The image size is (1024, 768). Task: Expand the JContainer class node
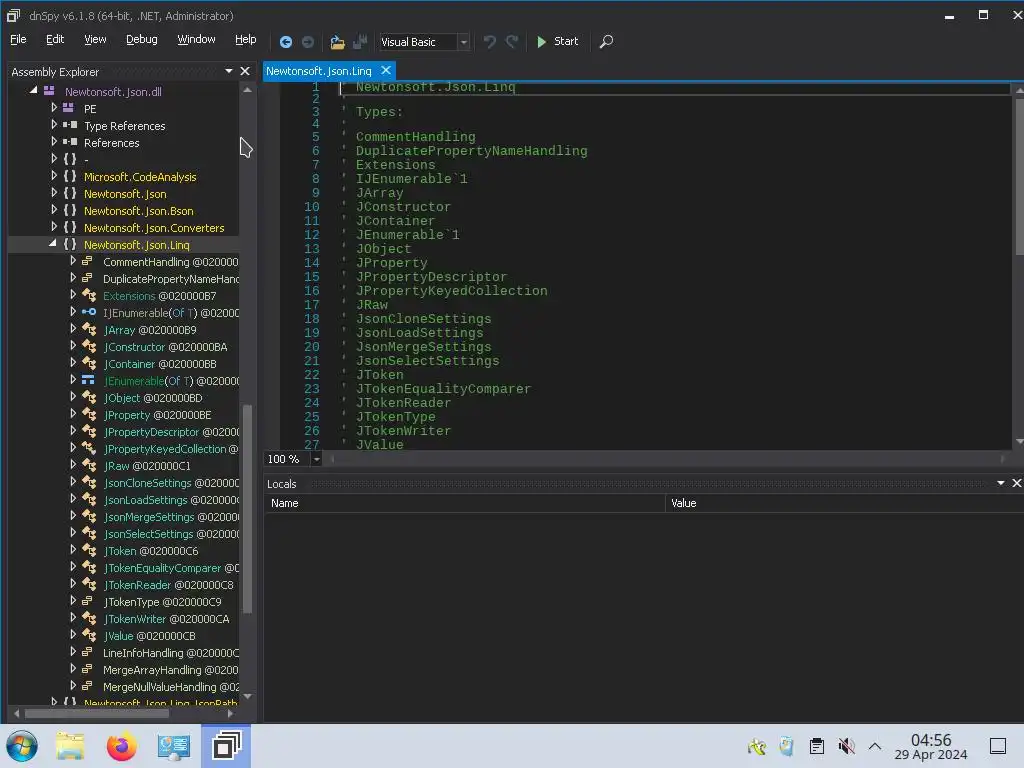[x=73, y=363]
